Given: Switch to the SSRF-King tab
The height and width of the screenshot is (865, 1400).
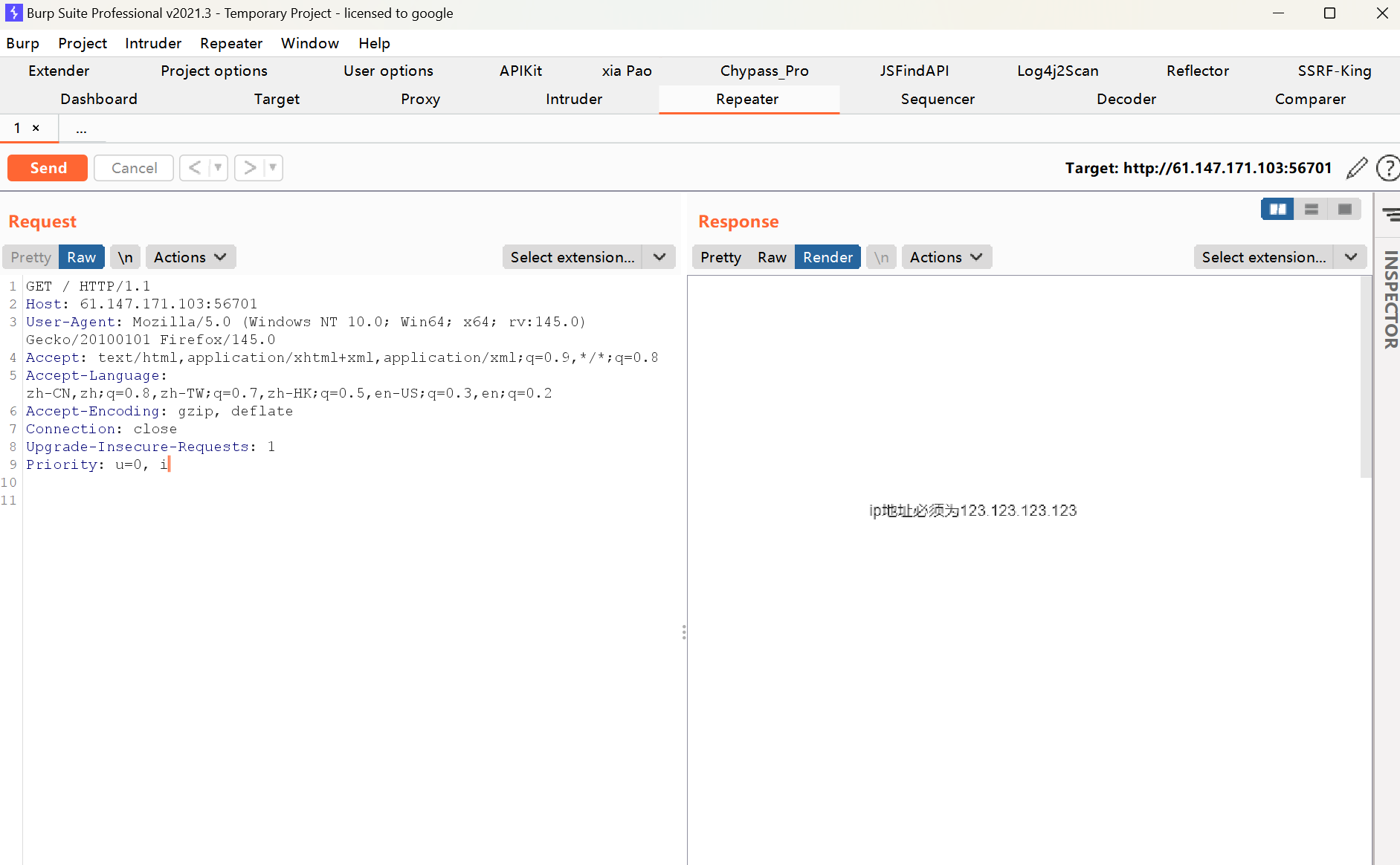Looking at the screenshot, I should click(1335, 71).
